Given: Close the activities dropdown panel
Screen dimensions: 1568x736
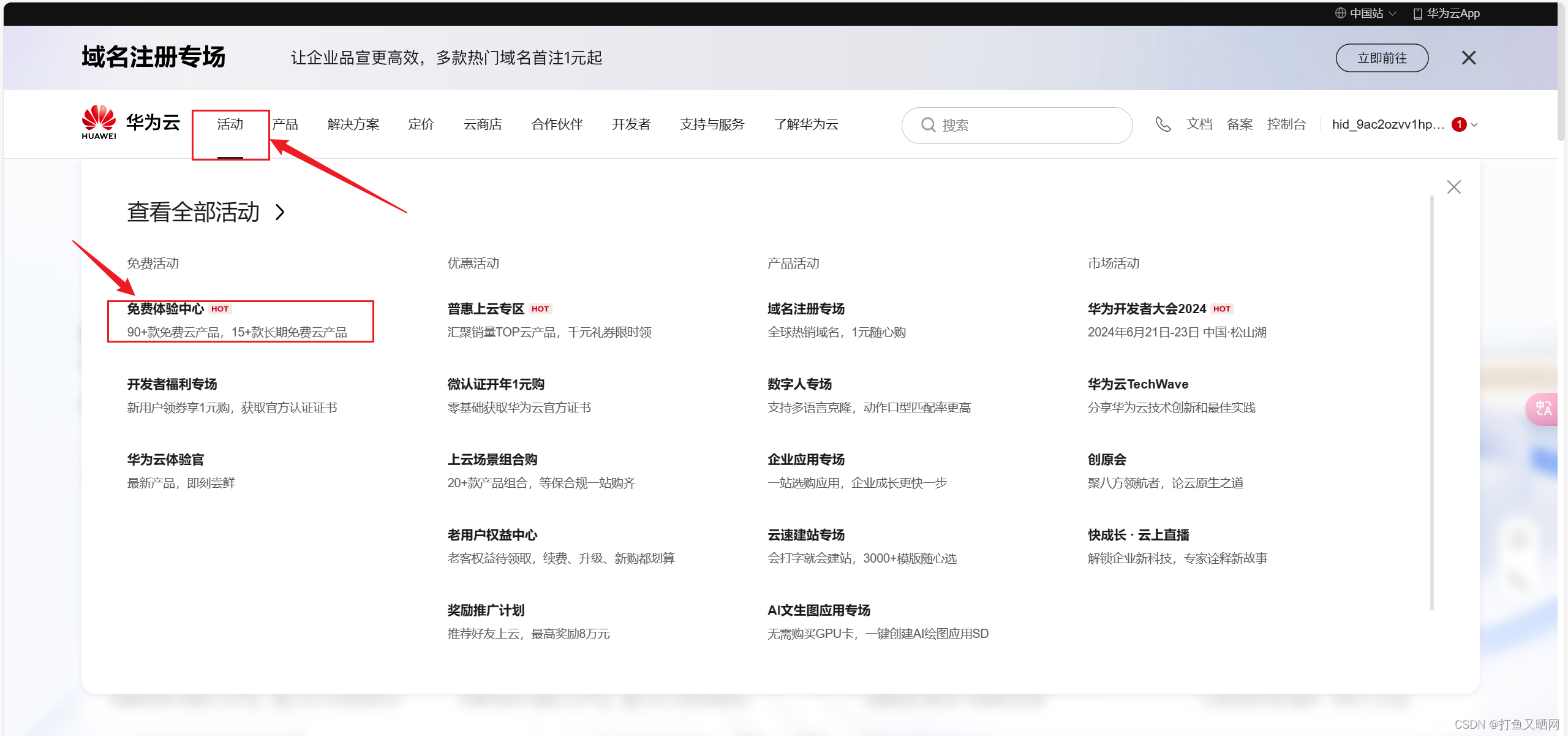Looking at the screenshot, I should 1453,187.
